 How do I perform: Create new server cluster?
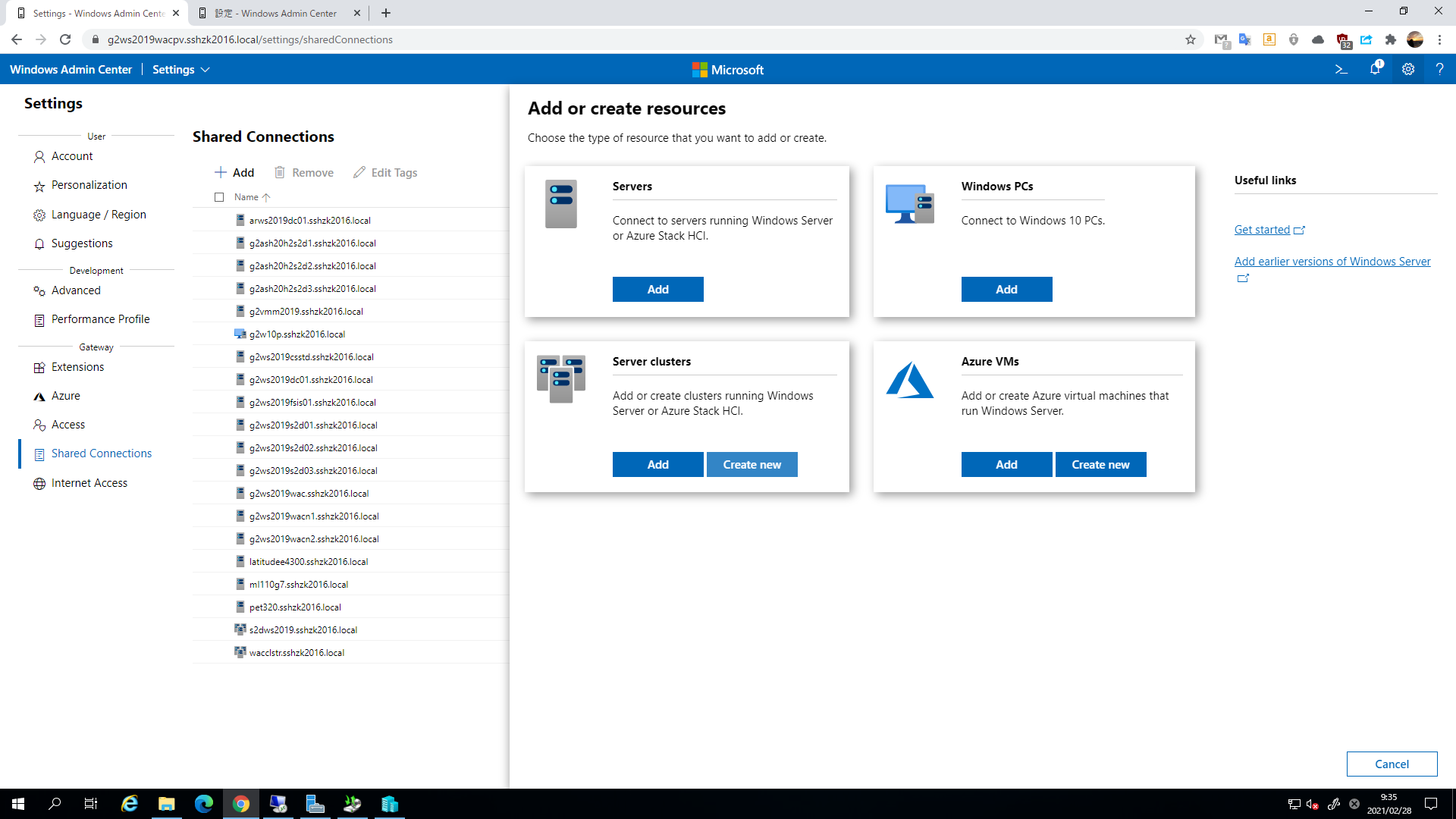tap(752, 464)
